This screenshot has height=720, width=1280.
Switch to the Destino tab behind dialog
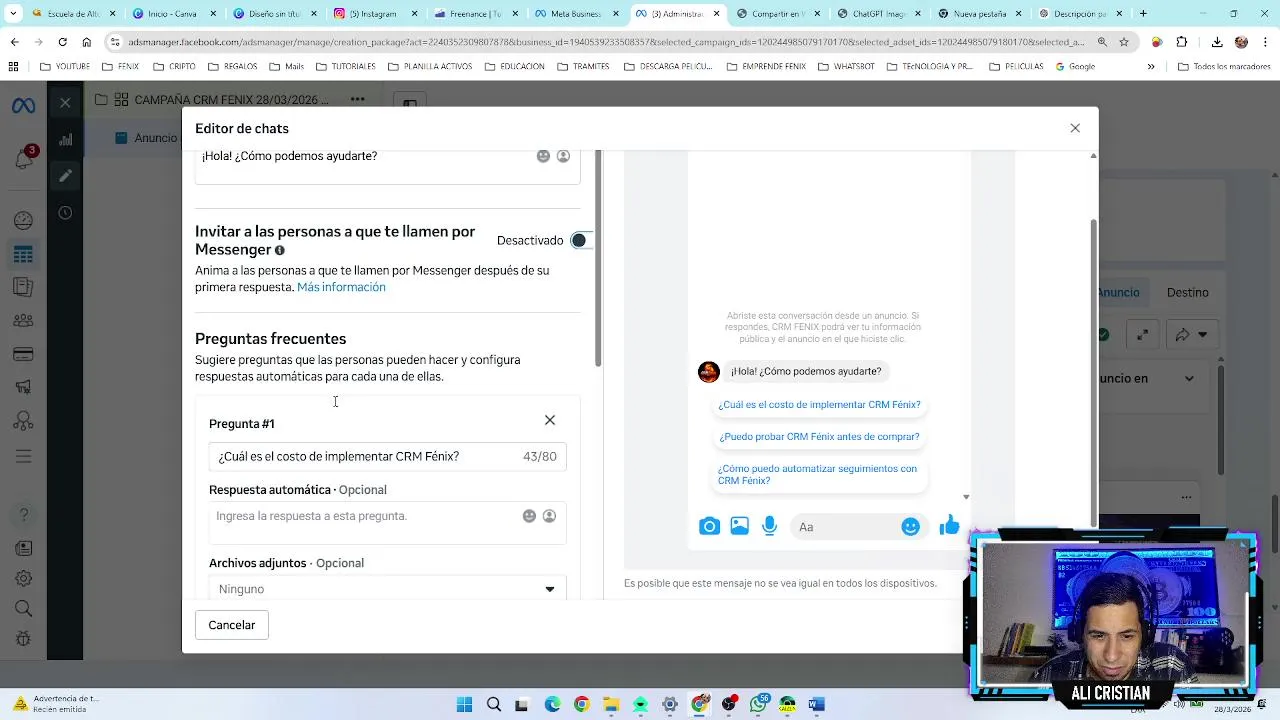pyautogui.click(x=1188, y=293)
